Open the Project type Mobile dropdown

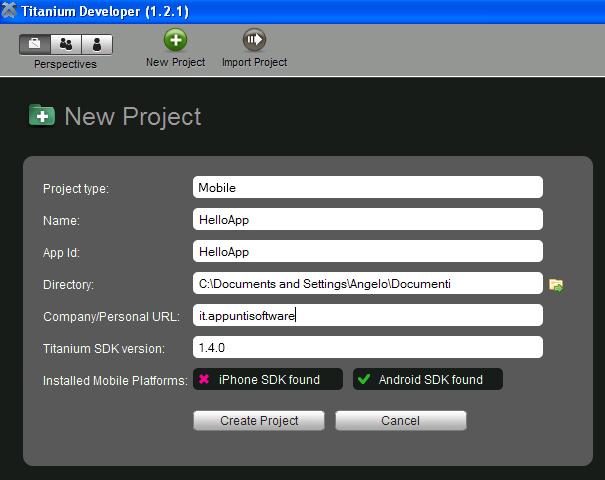(x=368, y=188)
